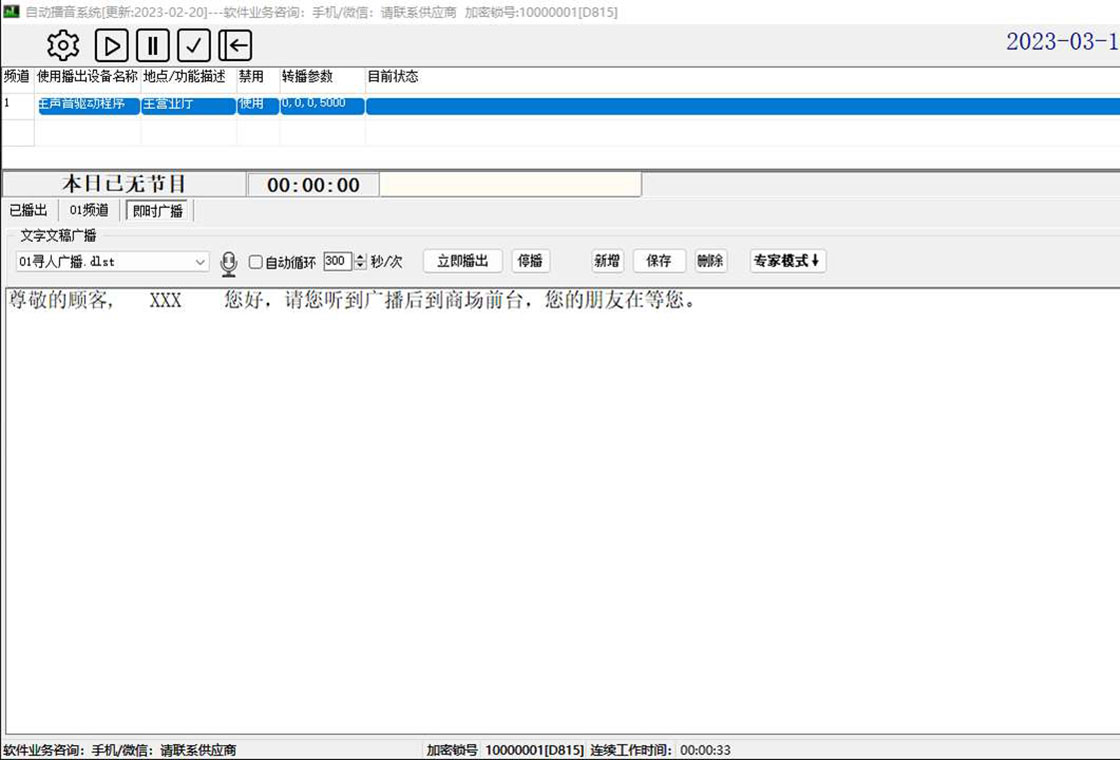Click the 0,0,0,5000 parameters cell
Image resolution: width=1120 pixels, height=760 pixels.
point(322,106)
